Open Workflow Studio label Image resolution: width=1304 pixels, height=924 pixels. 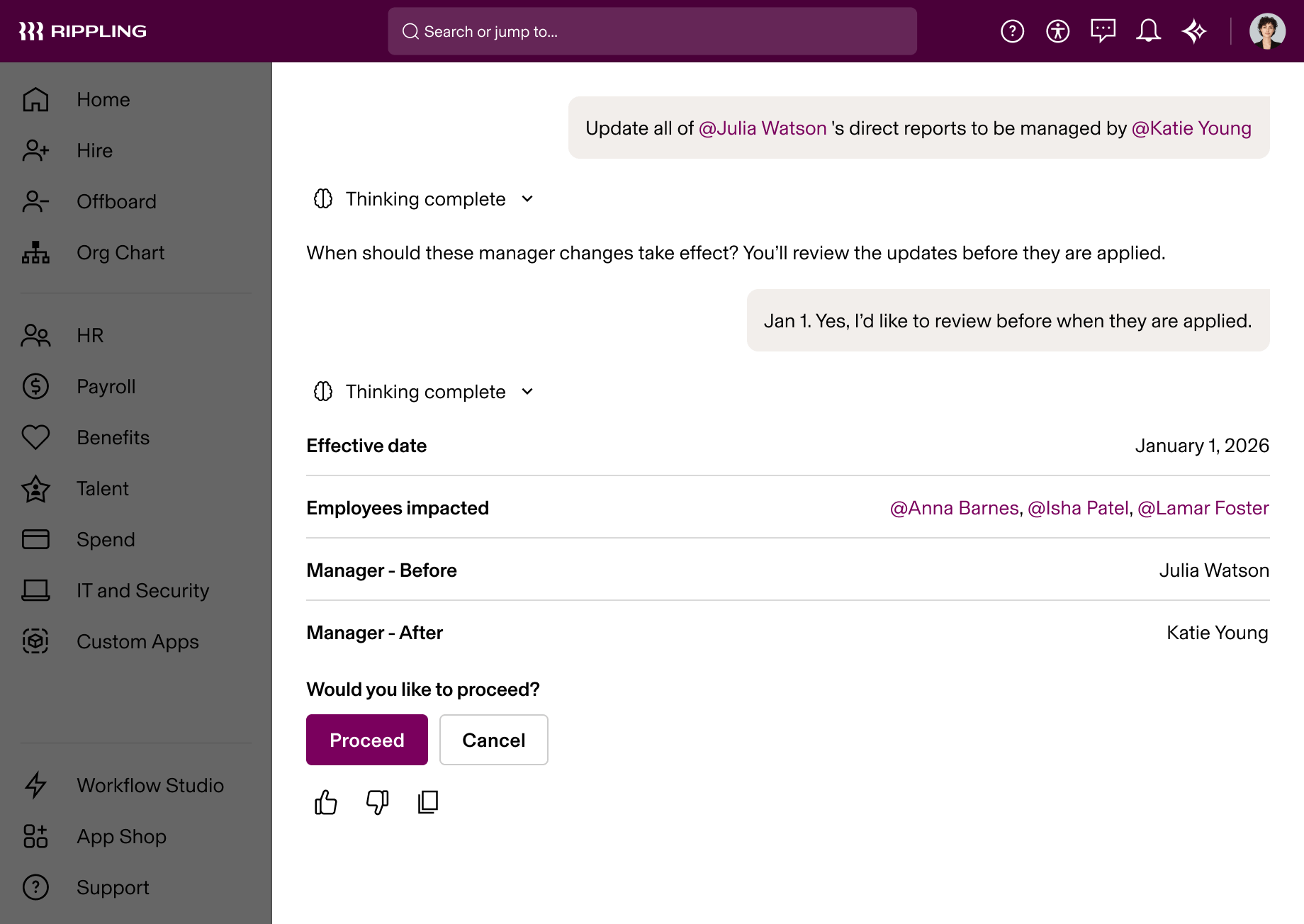click(150, 785)
